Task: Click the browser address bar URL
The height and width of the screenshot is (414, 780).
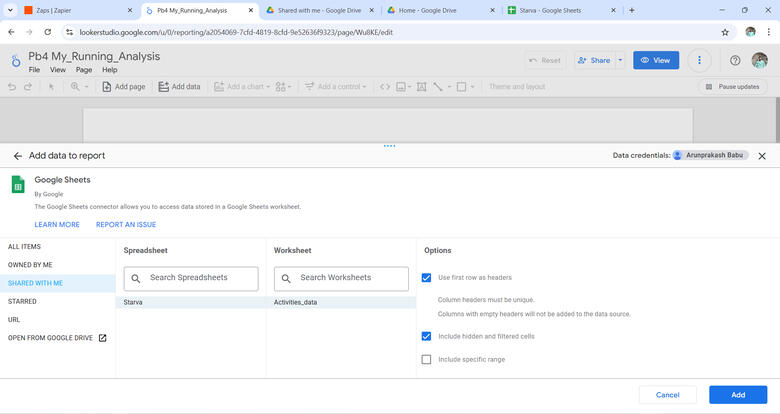Action: (236, 32)
